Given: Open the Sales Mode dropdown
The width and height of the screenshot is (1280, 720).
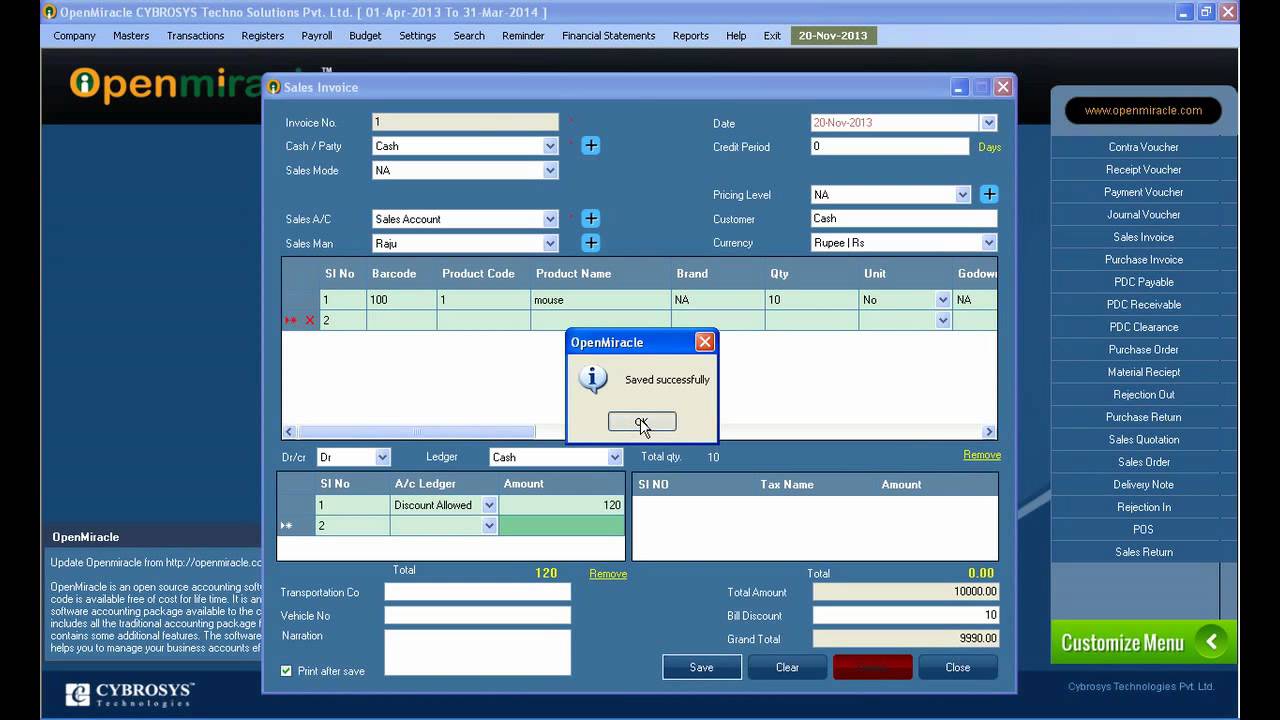Looking at the screenshot, I should click(550, 171).
